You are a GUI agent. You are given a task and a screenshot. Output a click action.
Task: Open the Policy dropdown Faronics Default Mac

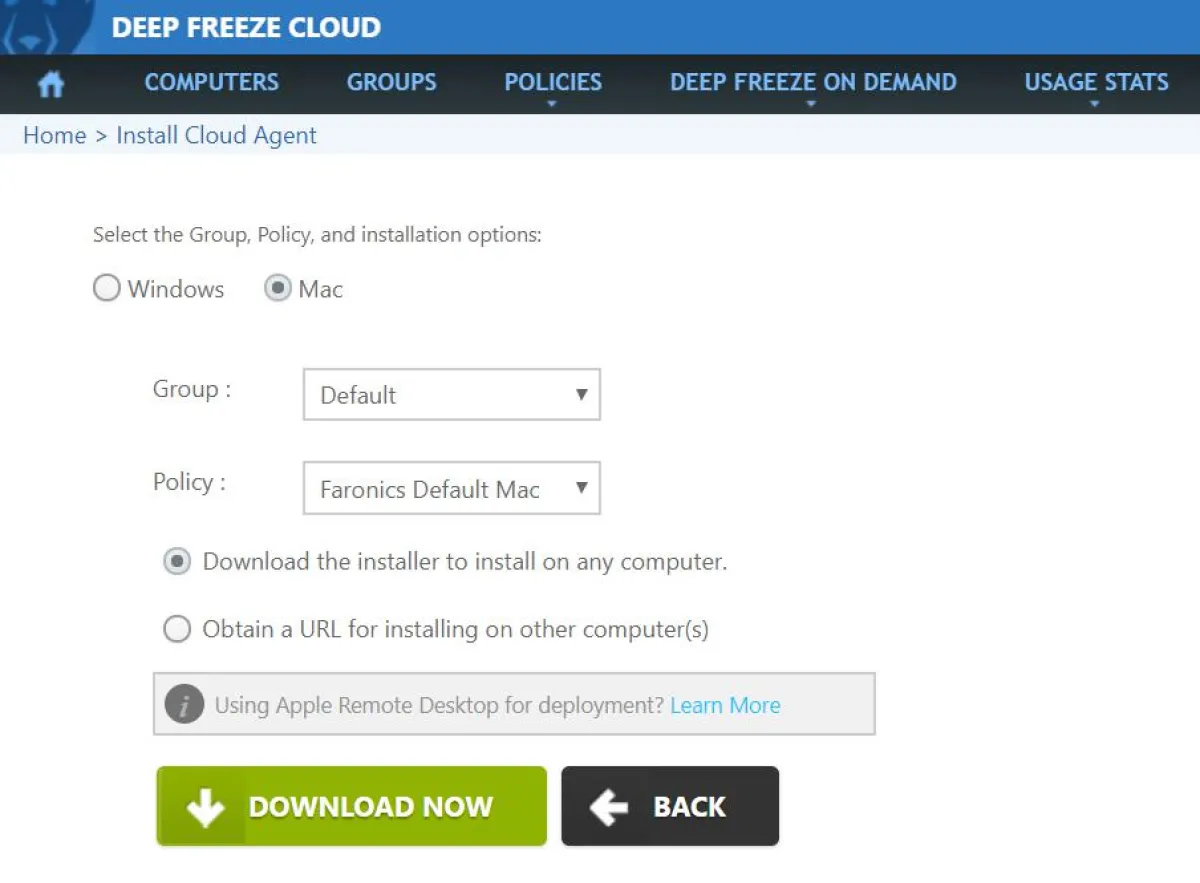(451, 489)
